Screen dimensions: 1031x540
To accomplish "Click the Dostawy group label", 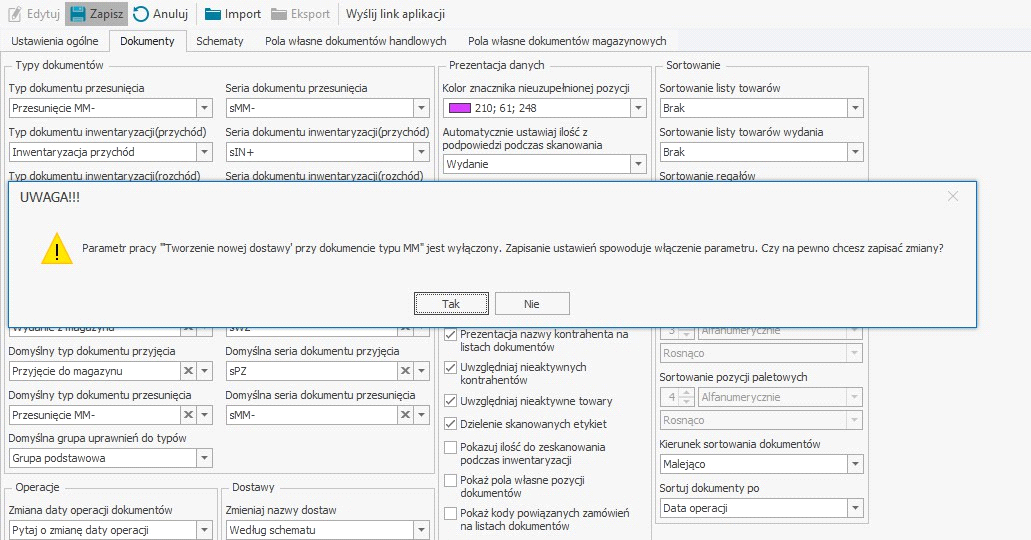I will coord(253,487).
